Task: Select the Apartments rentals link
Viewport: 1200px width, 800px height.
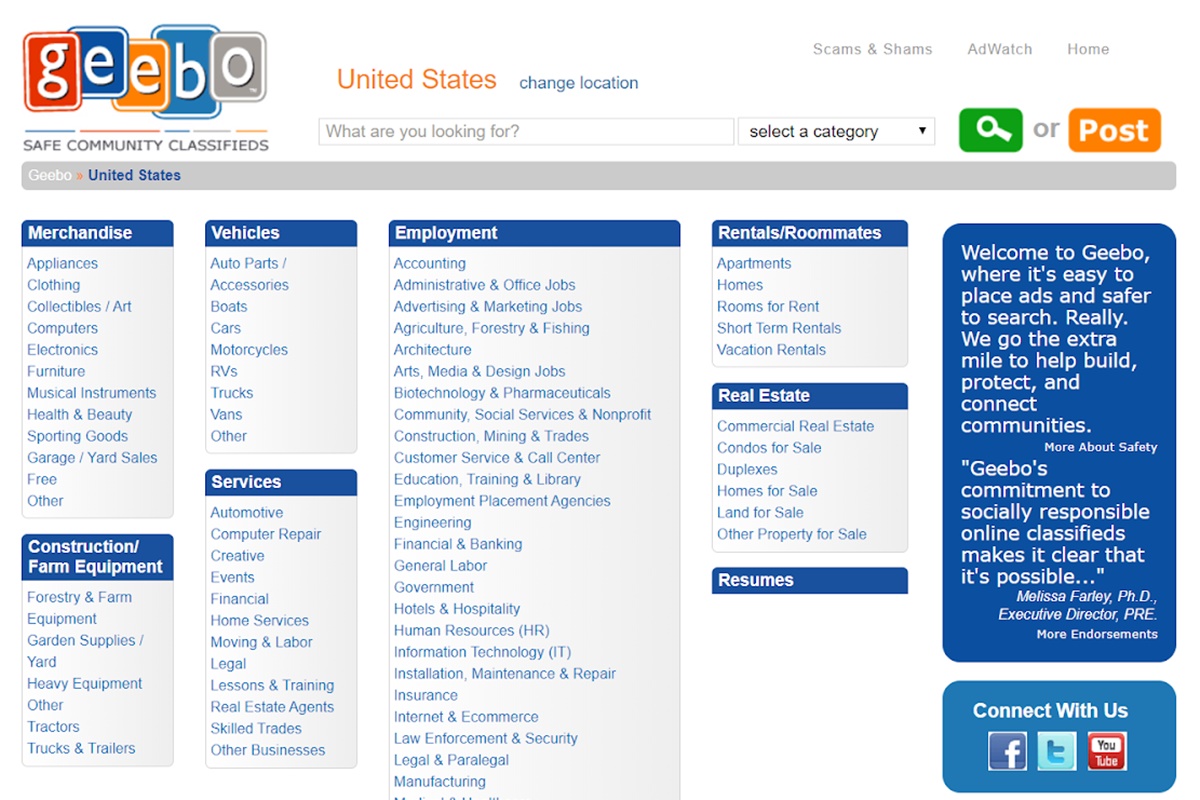Action: [754, 263]
